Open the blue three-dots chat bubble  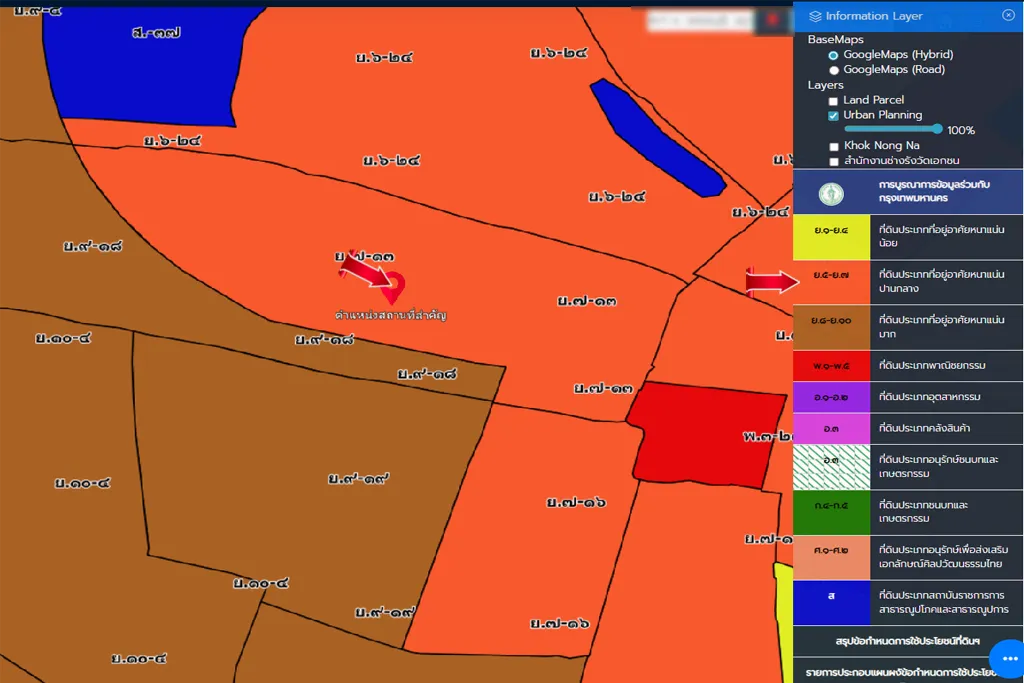click(x=1007, y=658)
